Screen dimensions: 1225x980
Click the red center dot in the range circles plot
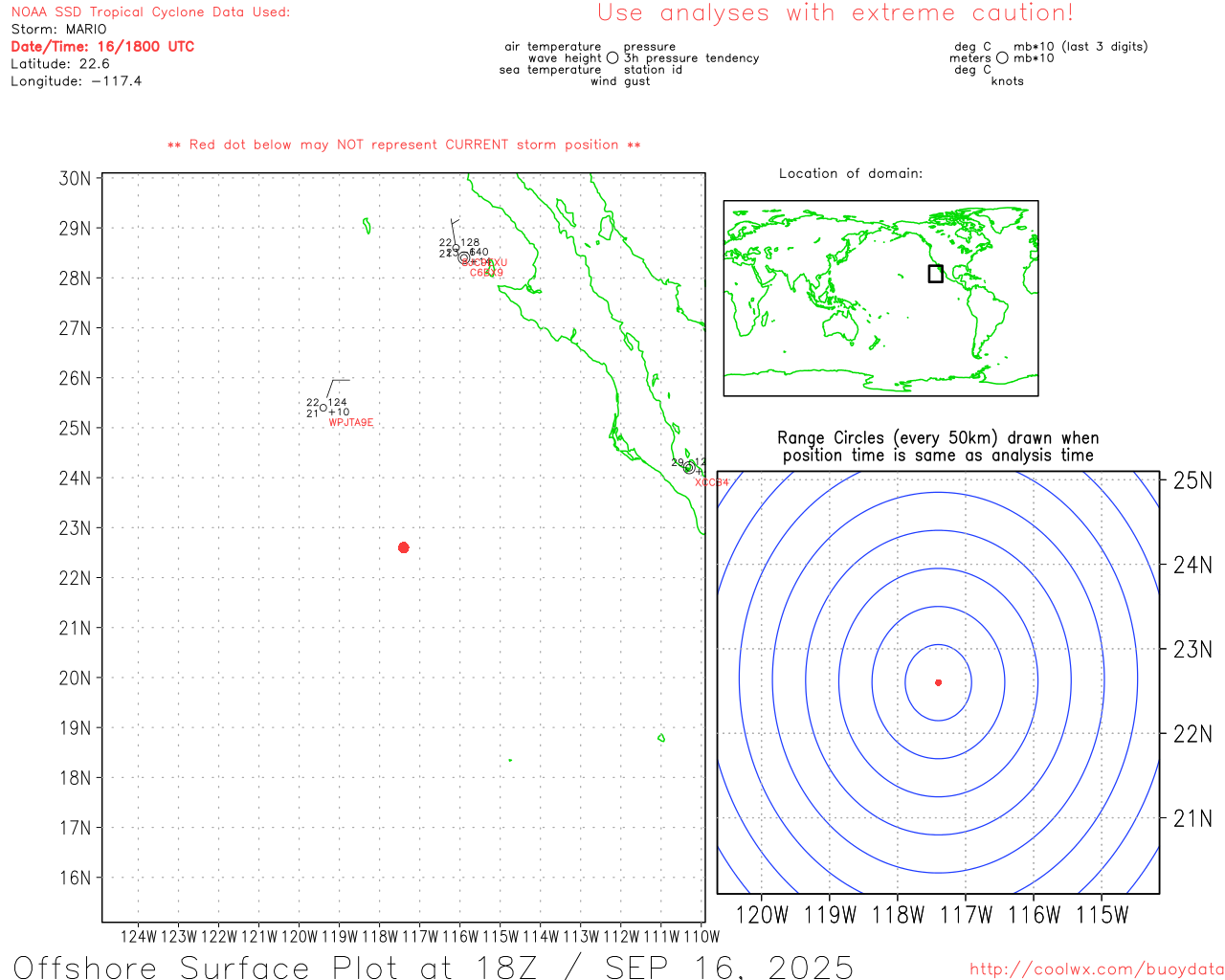coord(938,682)
